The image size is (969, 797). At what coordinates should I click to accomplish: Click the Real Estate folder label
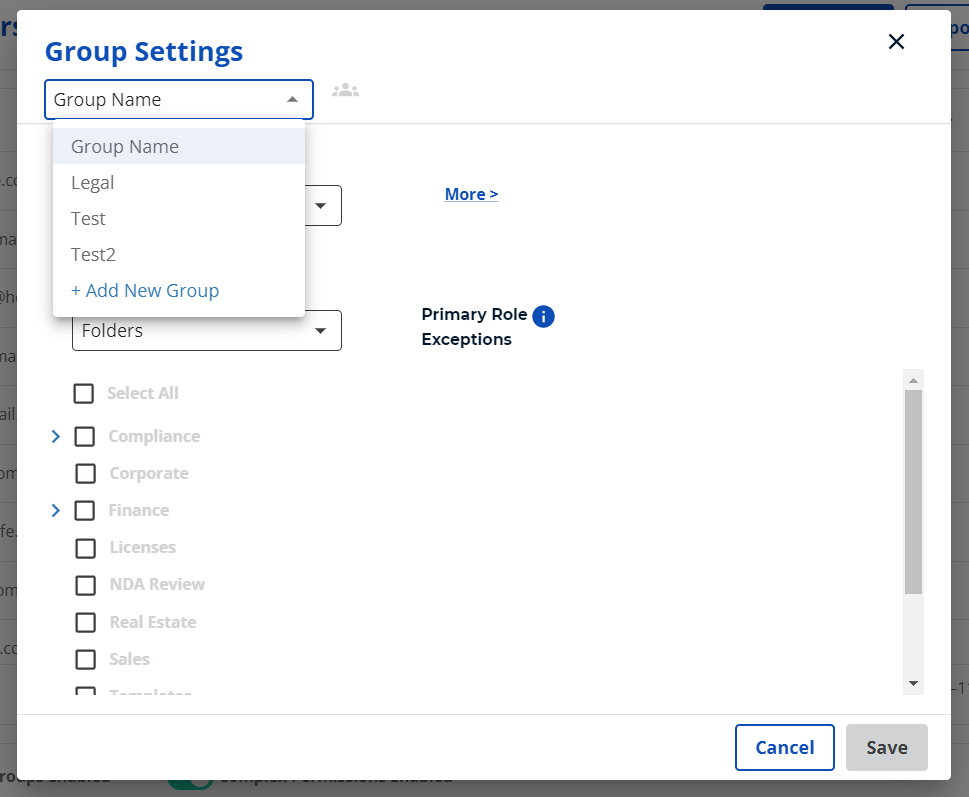pyautogui.click(x=153, y=622)
